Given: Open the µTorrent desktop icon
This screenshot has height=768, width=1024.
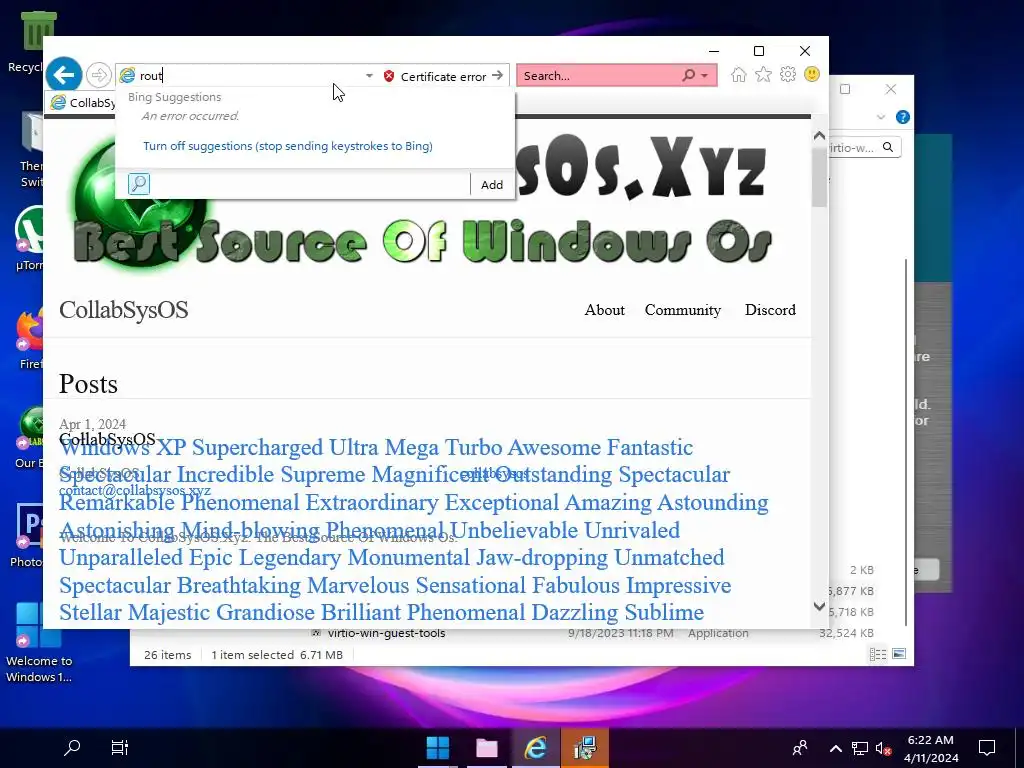Looking at the screenshot, I should [x=29, y=238].
